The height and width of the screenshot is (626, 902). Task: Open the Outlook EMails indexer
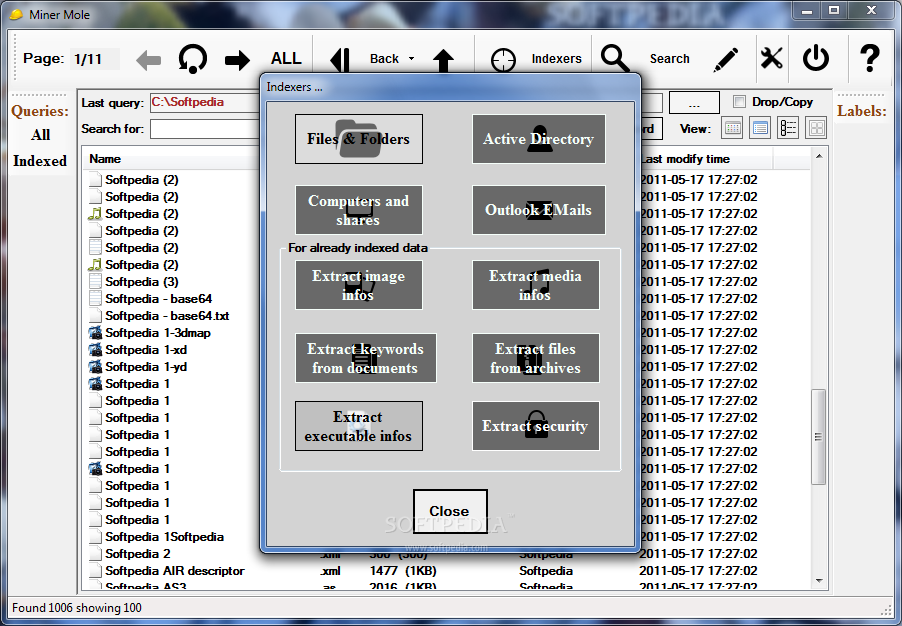(x=538, y=210)
